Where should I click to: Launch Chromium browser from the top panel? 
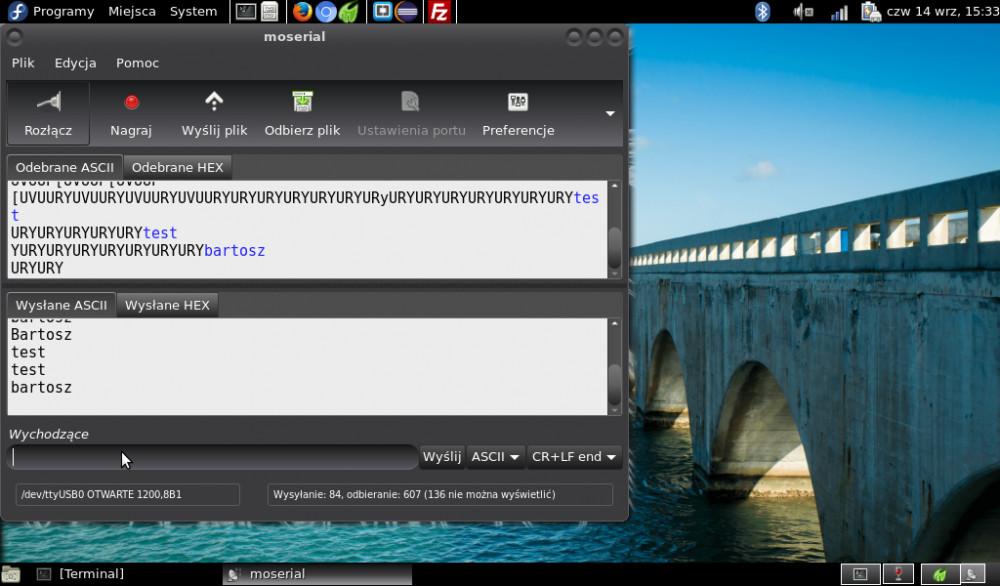point(326,11)
